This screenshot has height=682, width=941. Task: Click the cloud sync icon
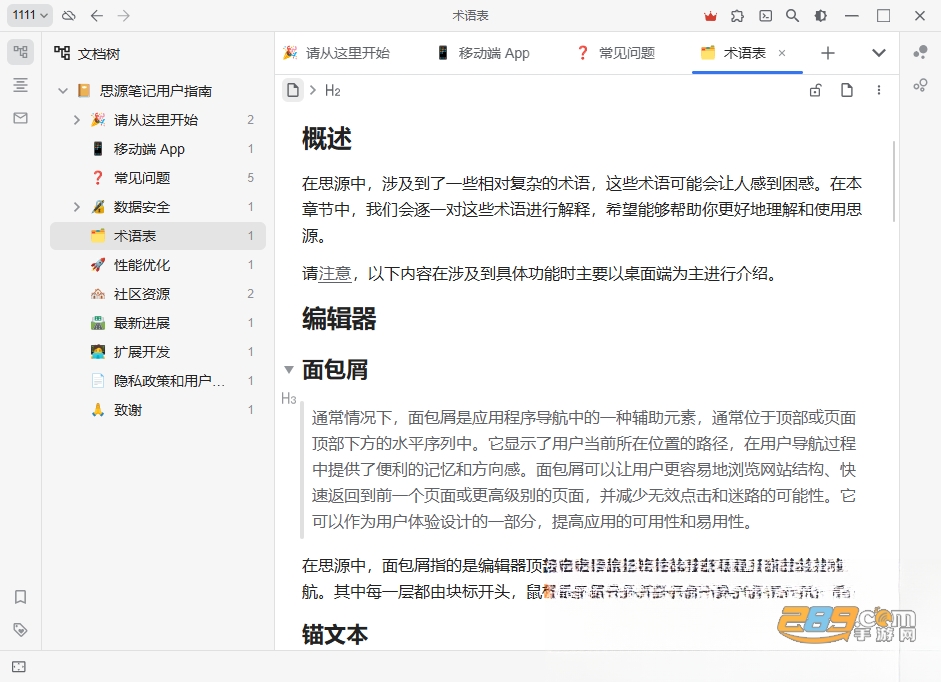(x=69, y=16)
